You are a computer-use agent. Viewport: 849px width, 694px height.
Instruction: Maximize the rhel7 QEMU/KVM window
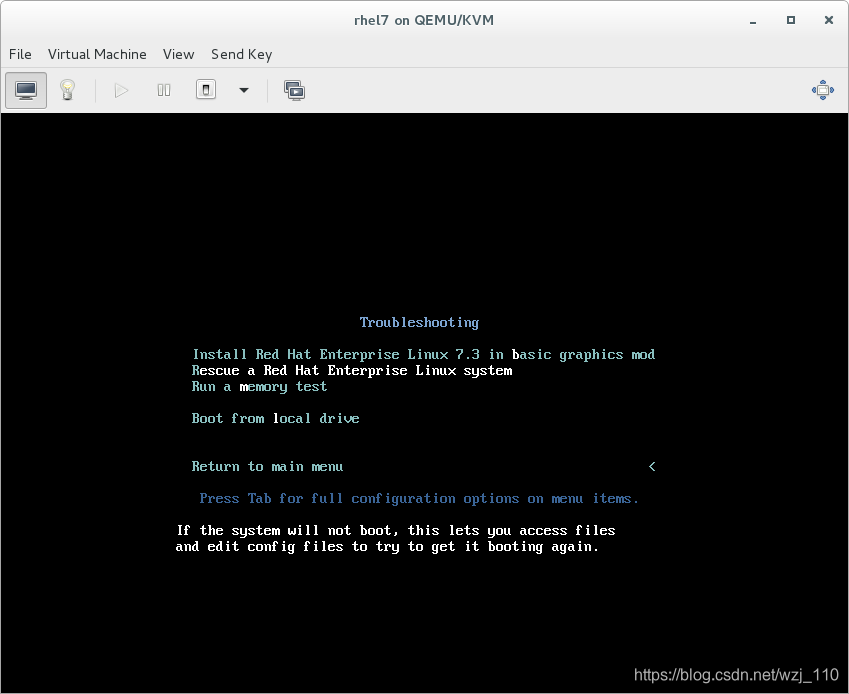pyautogui.click(x=791, y=20)
